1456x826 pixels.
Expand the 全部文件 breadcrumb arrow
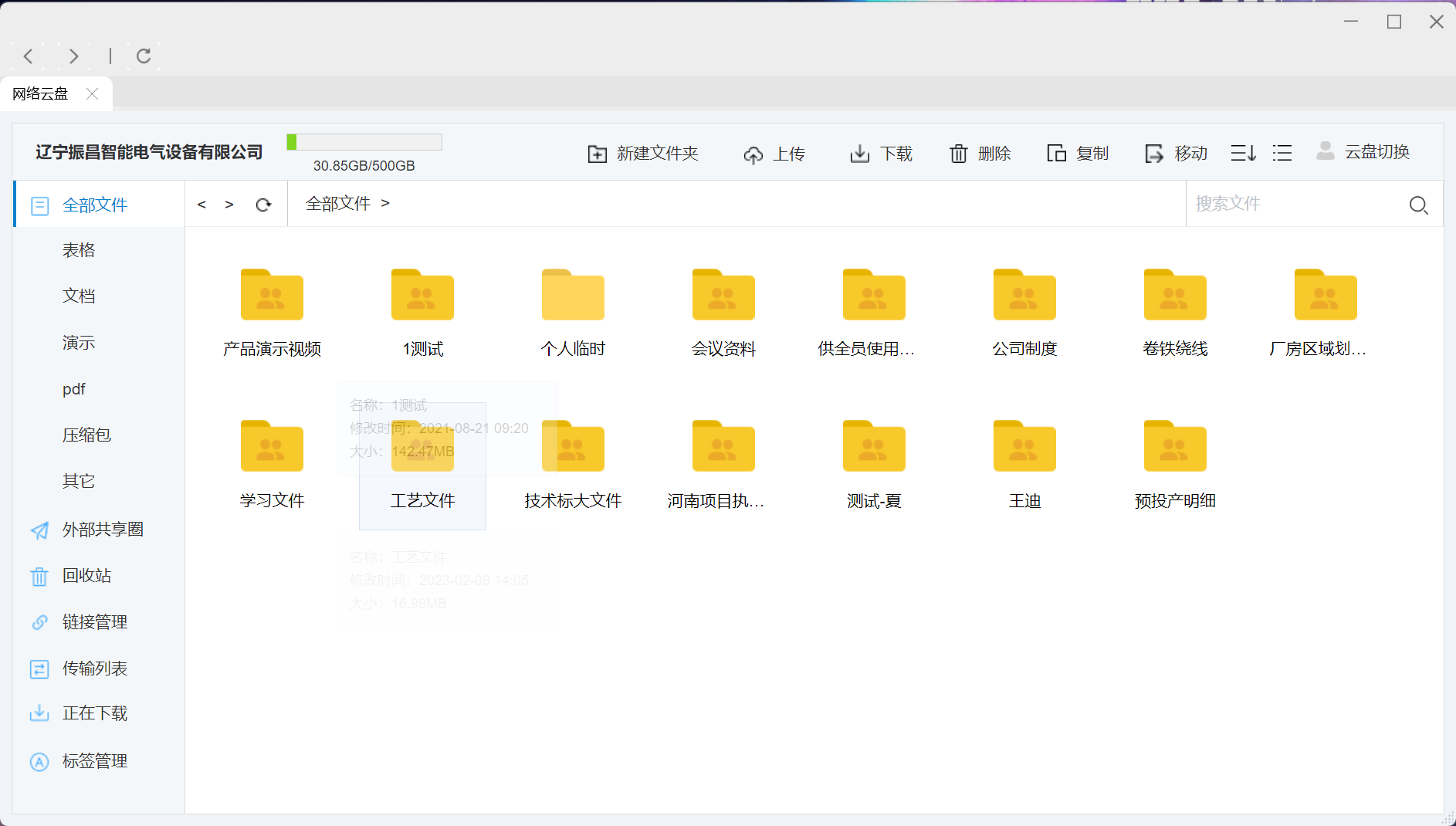(x=385, y=203)
